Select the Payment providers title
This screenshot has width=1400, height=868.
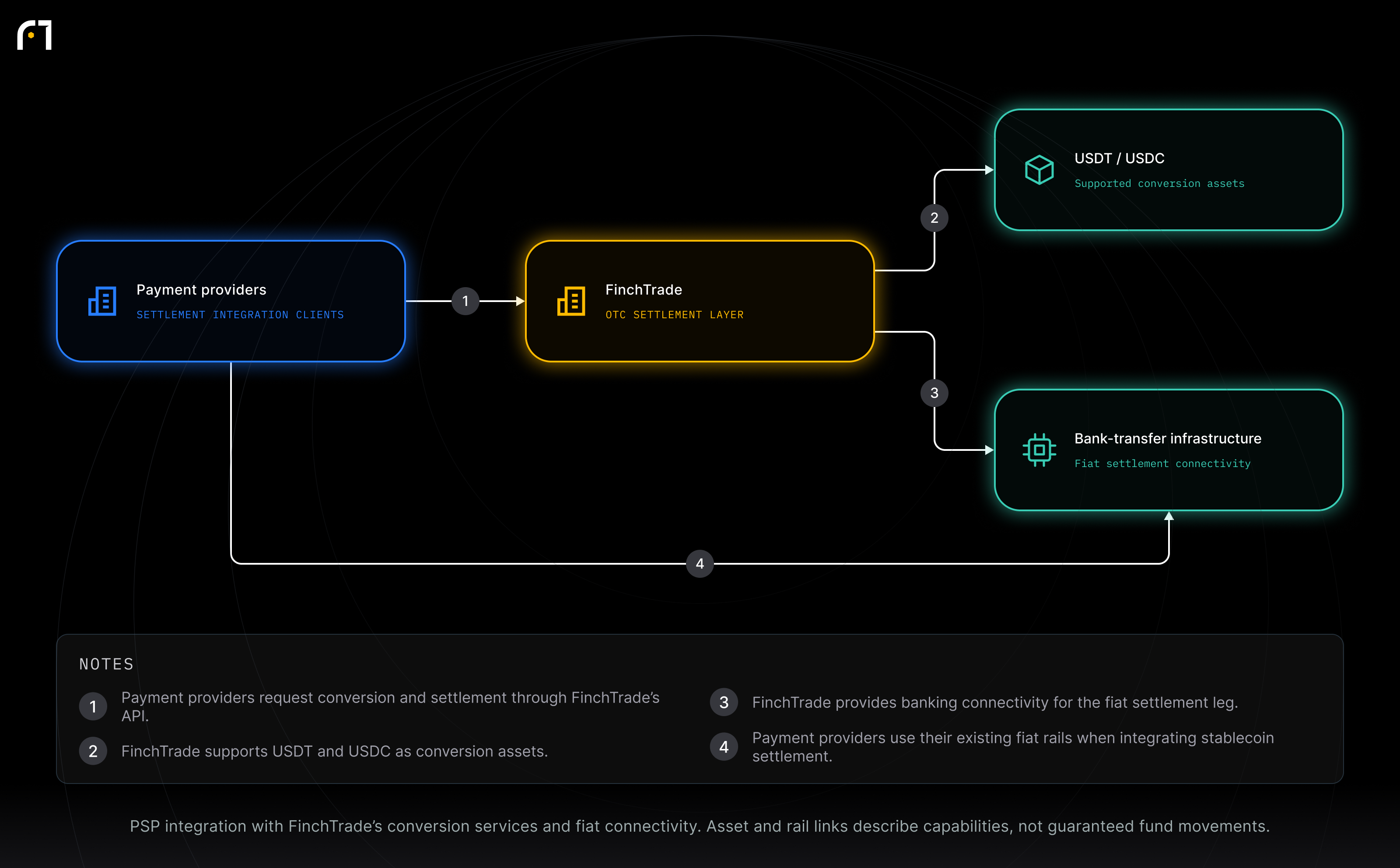click(x=201, y=290)
